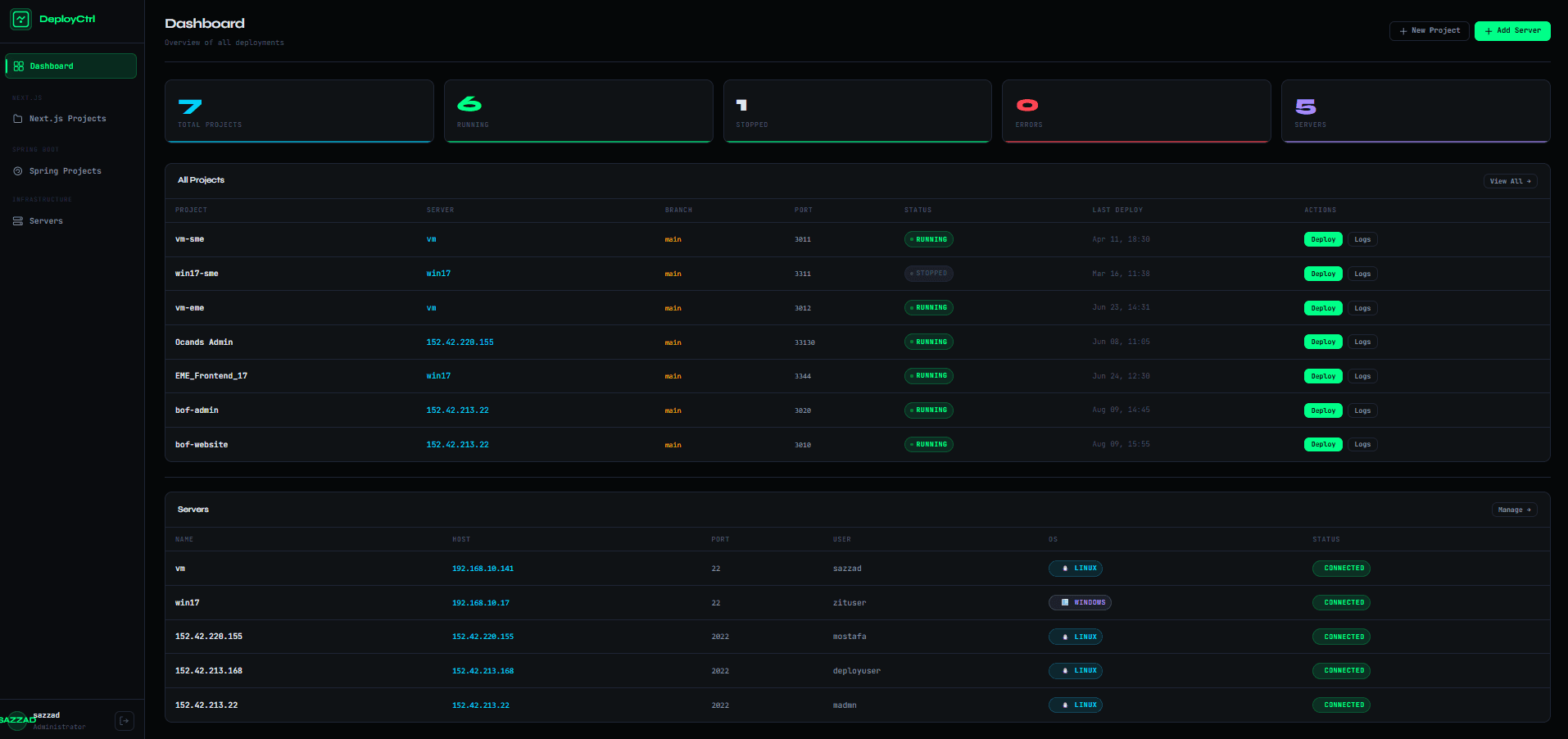
Task: Click the main branch label for win17-sme
Action: (x=673, y=274)
